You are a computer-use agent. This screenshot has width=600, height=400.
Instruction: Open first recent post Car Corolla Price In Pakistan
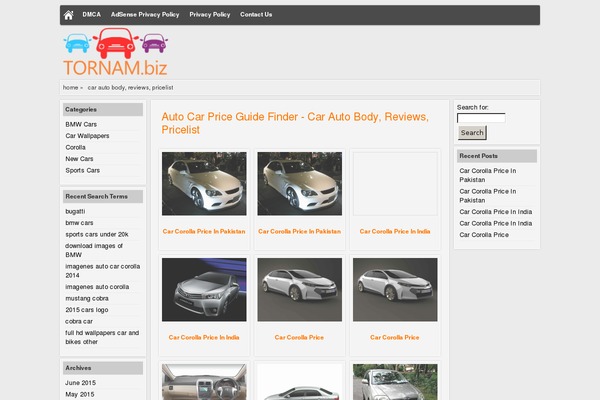[x=488, y=175]
